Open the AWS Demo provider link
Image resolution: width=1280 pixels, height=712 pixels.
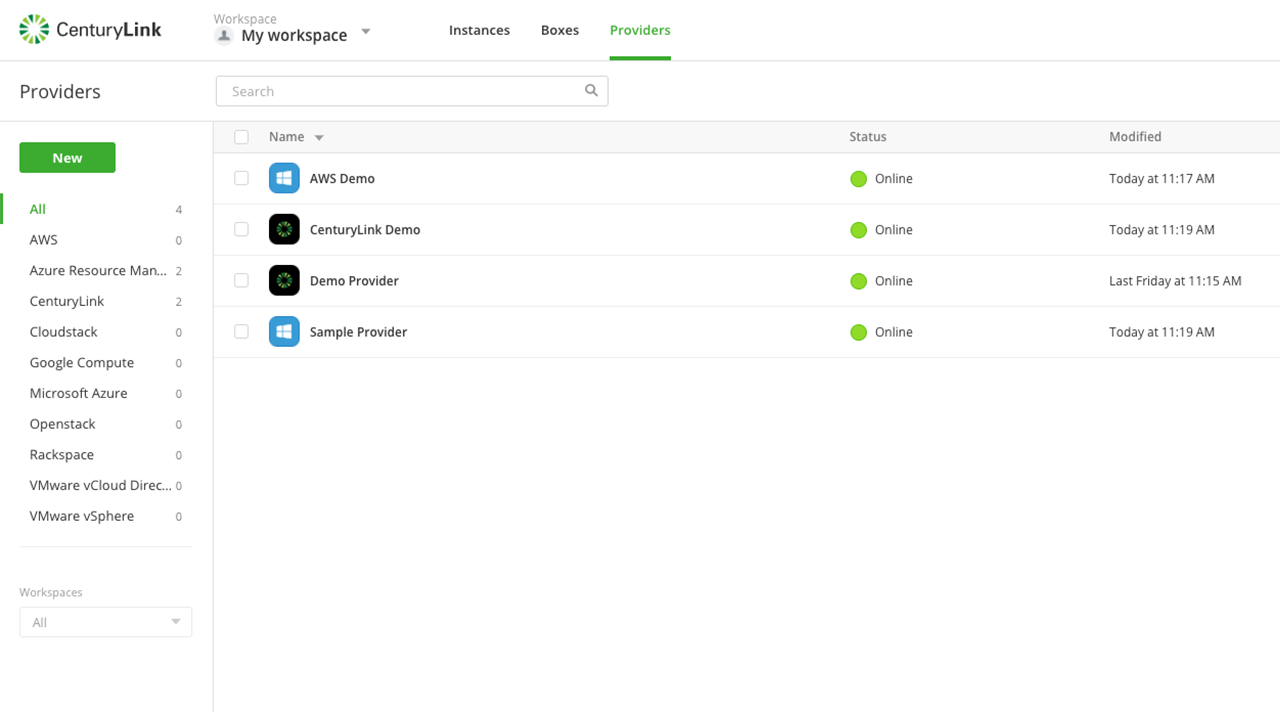pos(342,178)
